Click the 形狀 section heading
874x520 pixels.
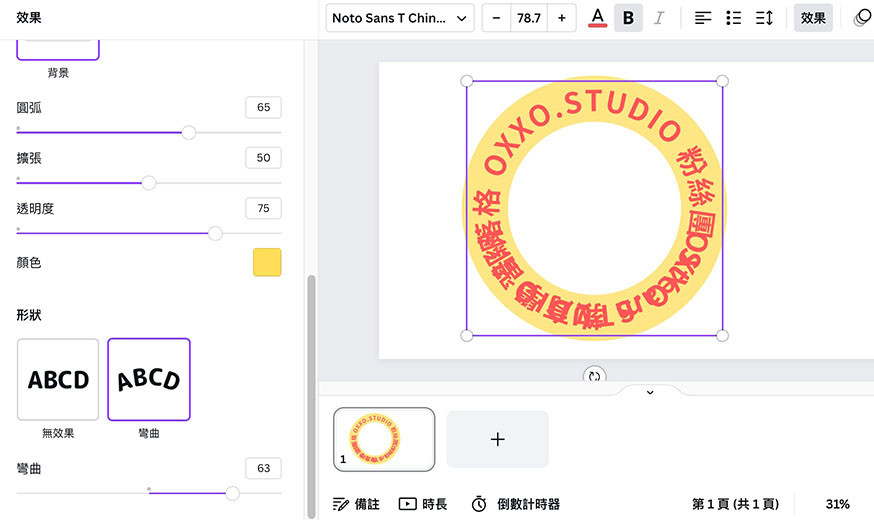29,315
